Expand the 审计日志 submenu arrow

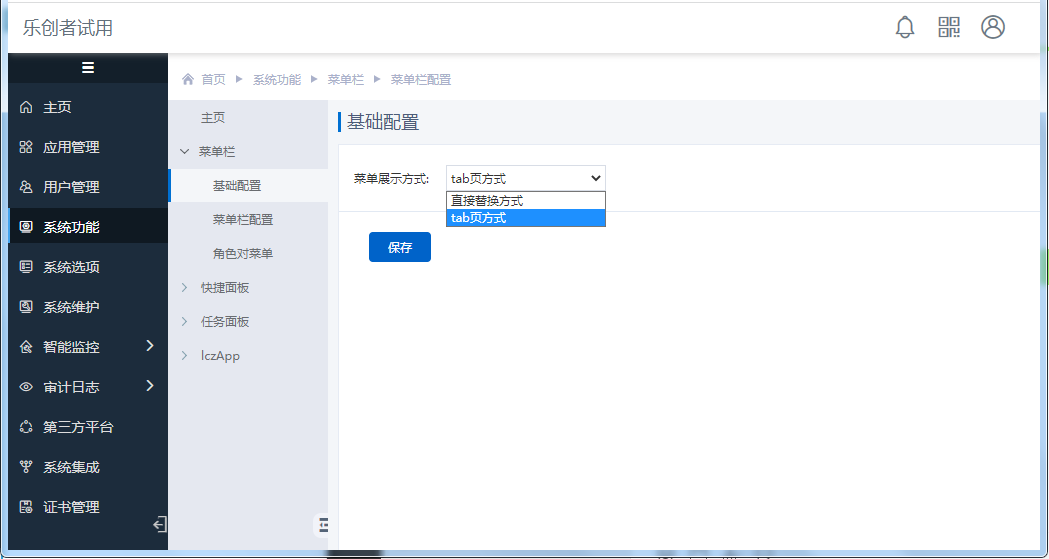pyautogui.click(x=150, y=386)
